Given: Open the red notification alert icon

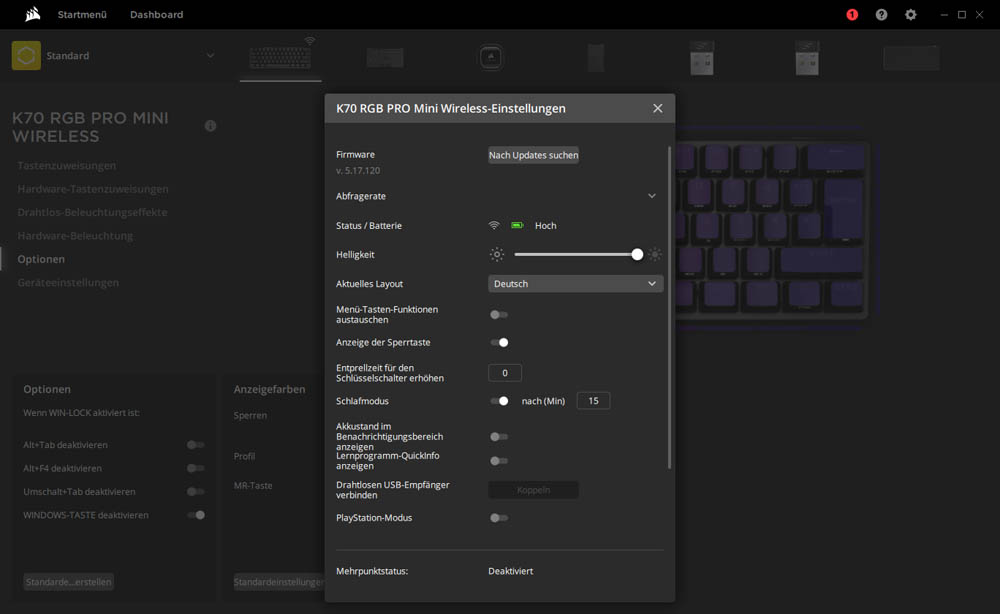Looking at the screenshot, I should pyautogui.click(x=852, y=15).
